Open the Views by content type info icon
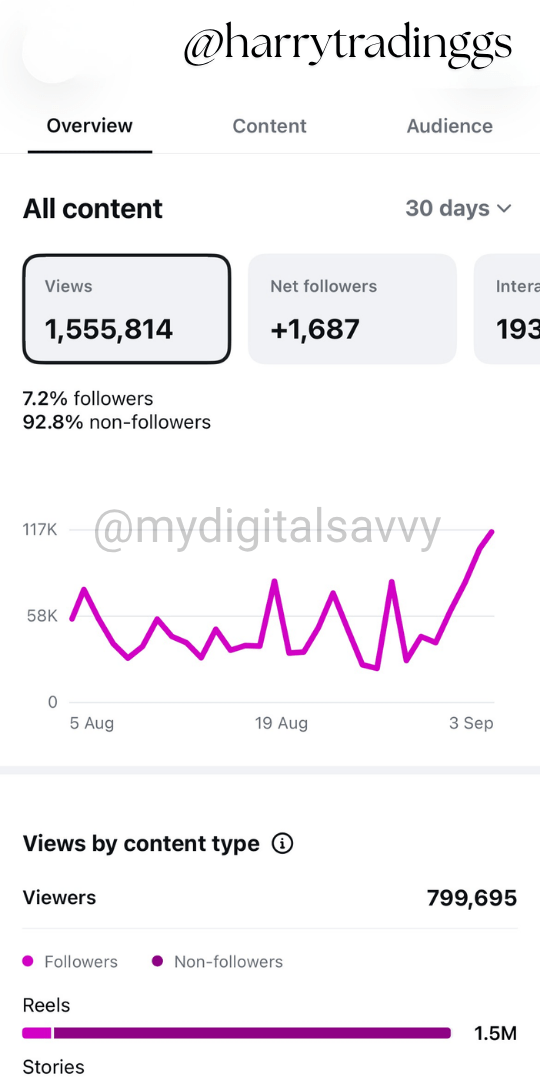 coord(282,843)
